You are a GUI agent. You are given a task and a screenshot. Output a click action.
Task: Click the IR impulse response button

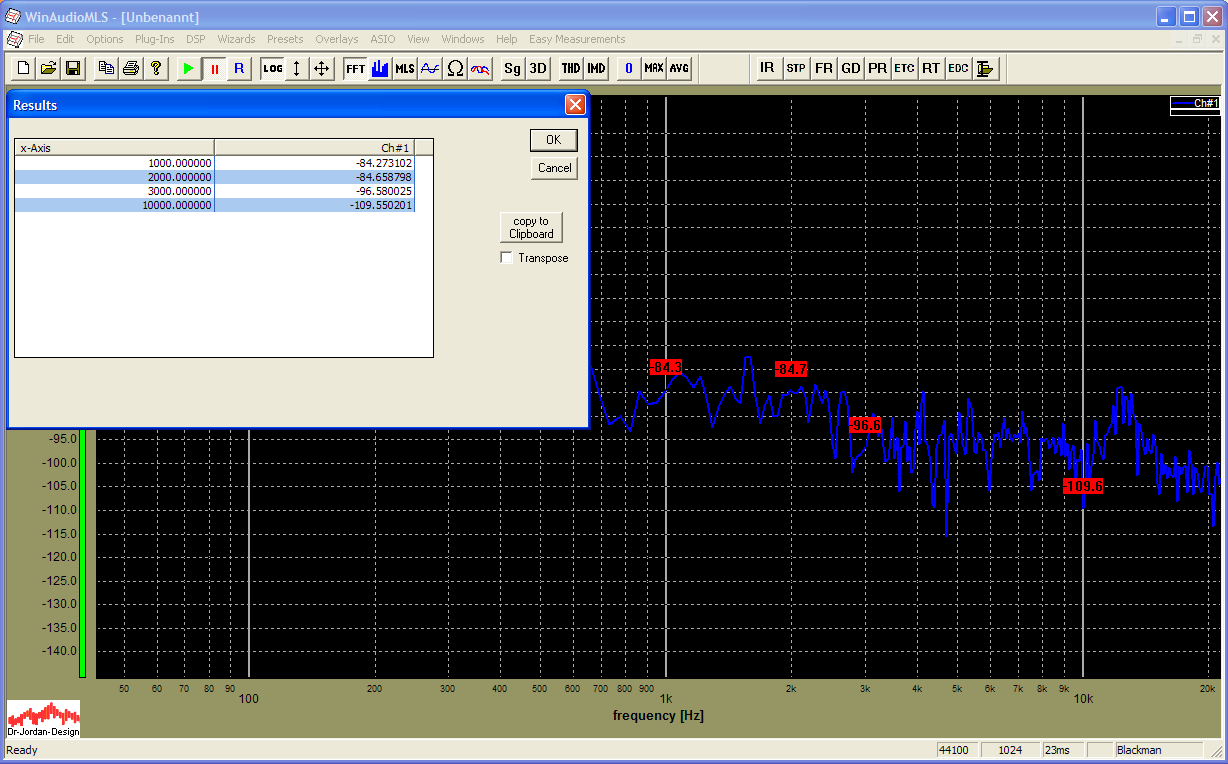(x=767, y=68)
